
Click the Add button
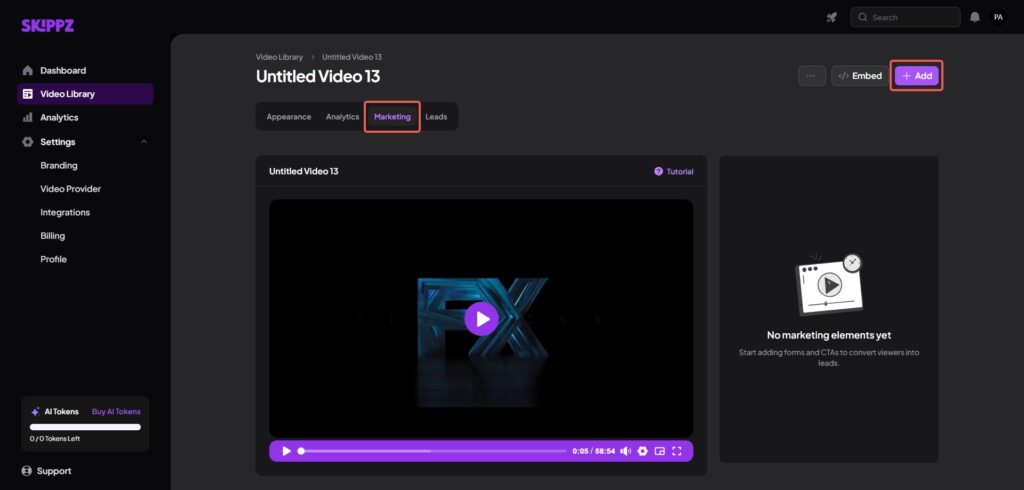pyautogui.click(x=917, y=76)
